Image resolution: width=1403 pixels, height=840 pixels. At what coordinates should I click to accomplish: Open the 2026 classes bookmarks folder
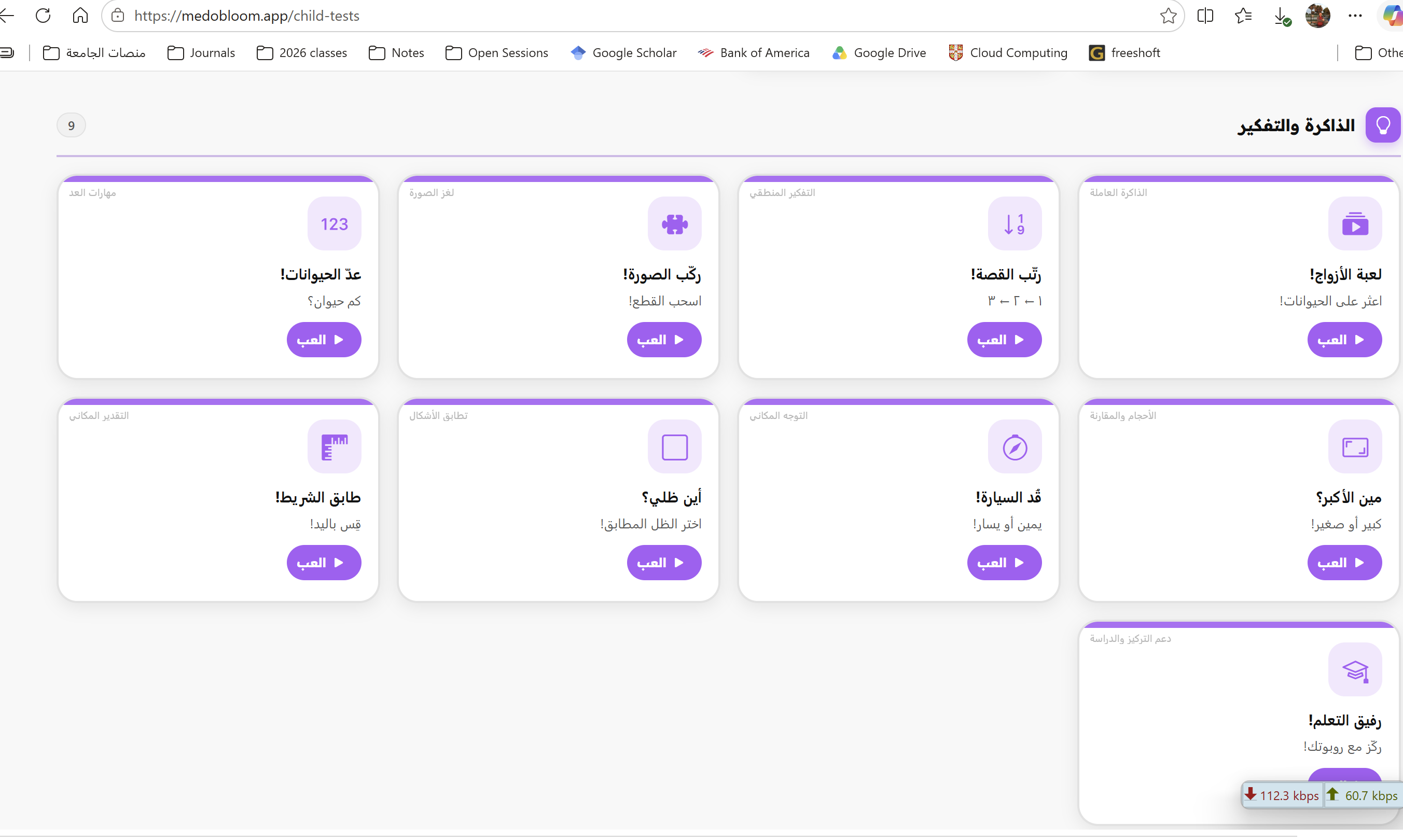[x=302, y=53]
